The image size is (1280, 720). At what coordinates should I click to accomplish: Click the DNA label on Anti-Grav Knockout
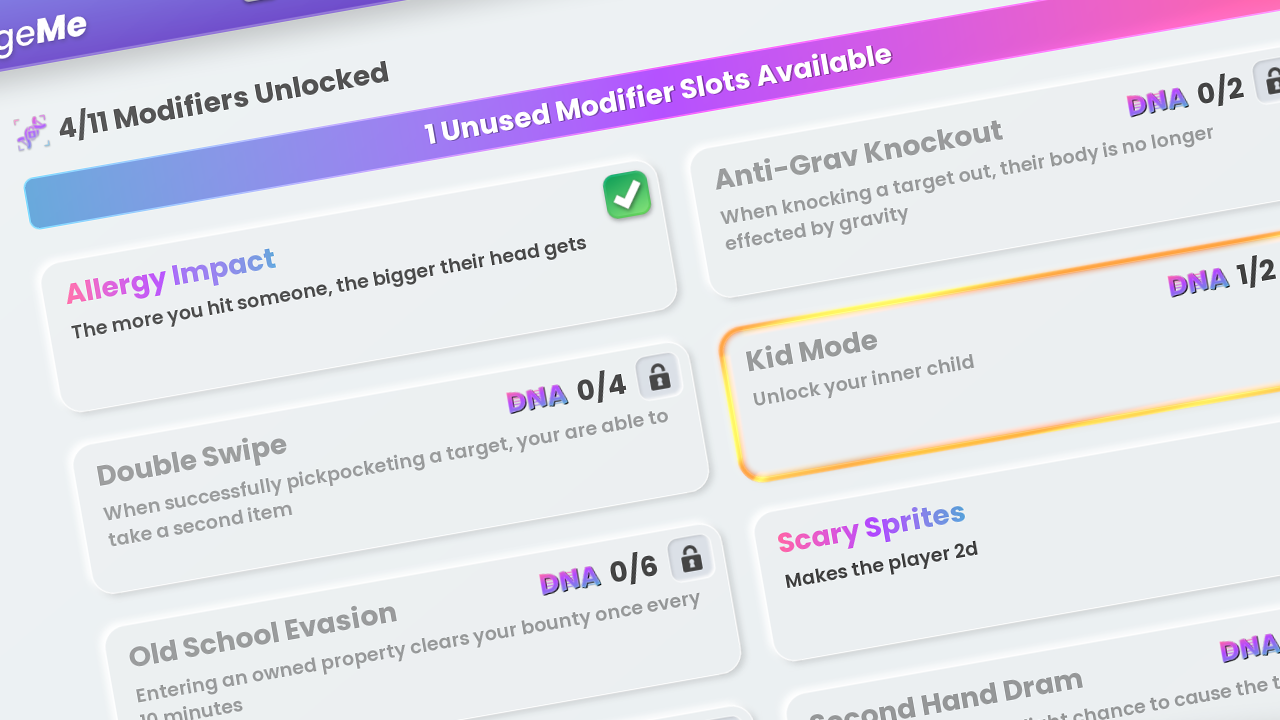1158,101
